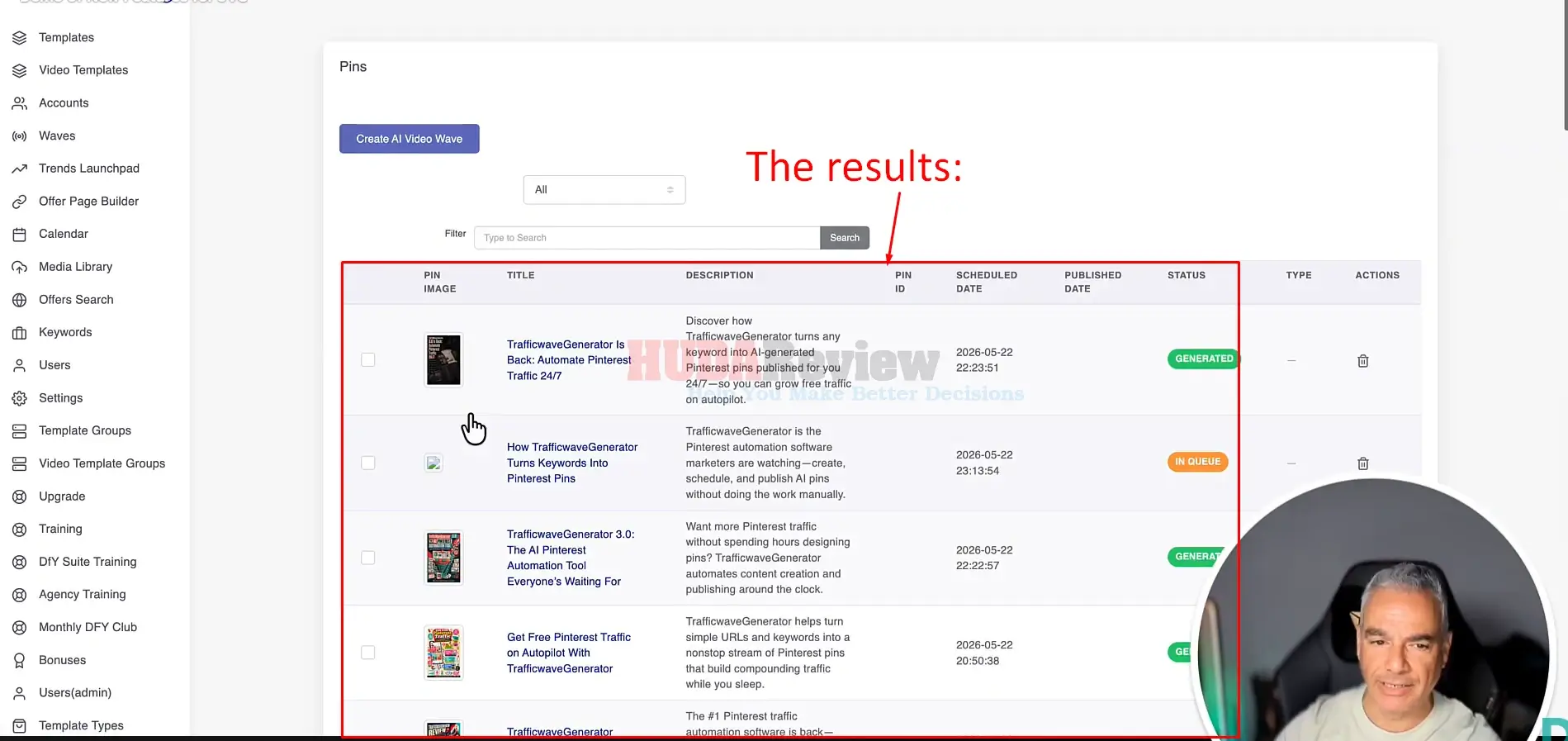Click scheduled date '2026-05-22 20:50:38'
Image resolution: width=1568 pixels, height=741 pixels.
point(984,653)
